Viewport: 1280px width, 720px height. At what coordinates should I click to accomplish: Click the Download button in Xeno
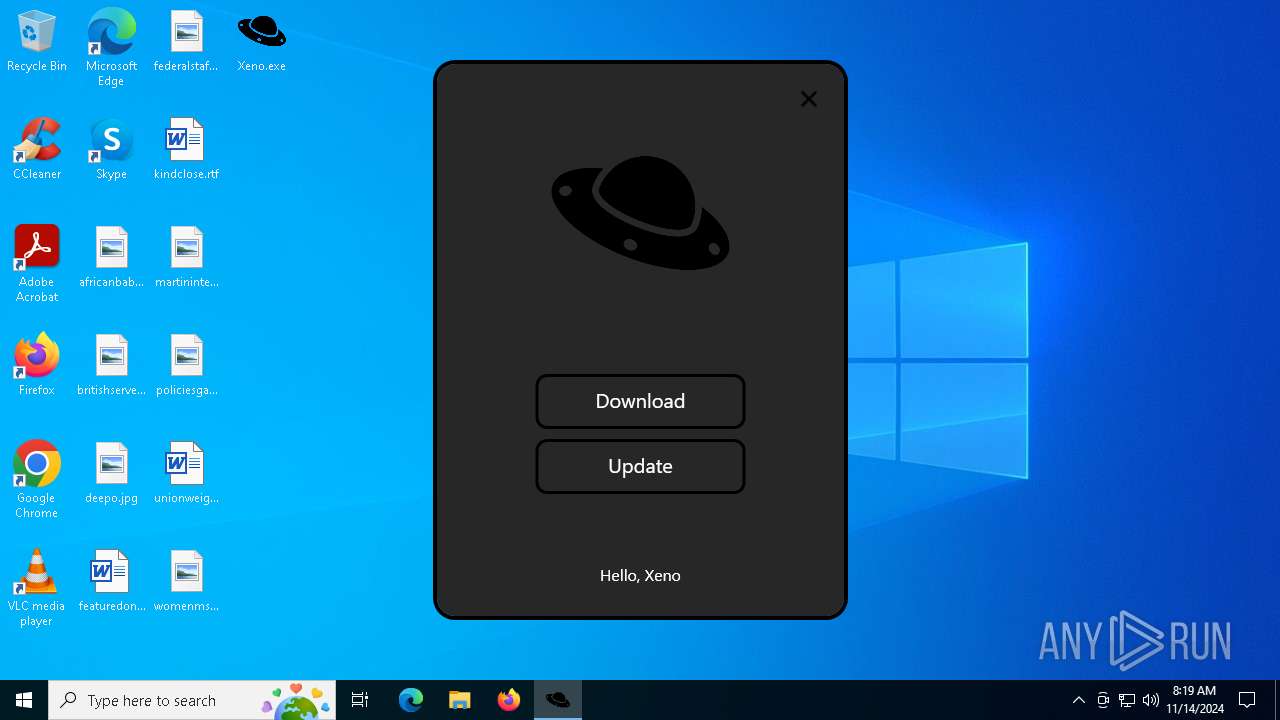tap(640, 401)
